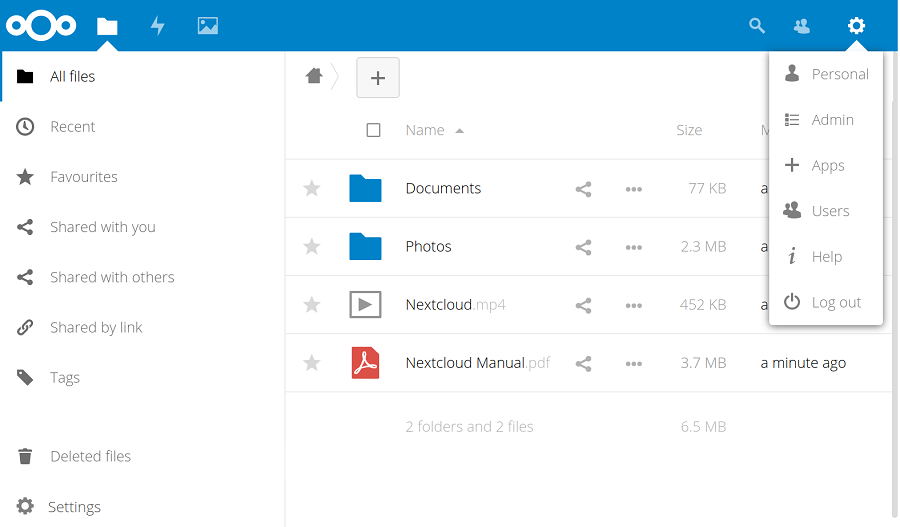Click the Nextcloud logo

click(41, 26)
